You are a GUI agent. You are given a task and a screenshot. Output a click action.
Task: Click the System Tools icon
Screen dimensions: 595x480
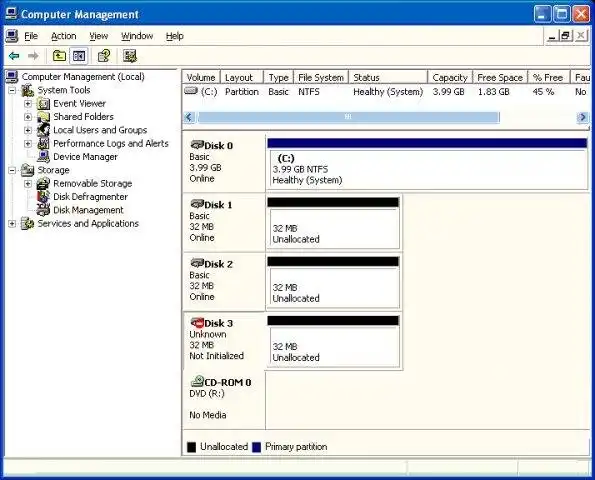(27, 90)
